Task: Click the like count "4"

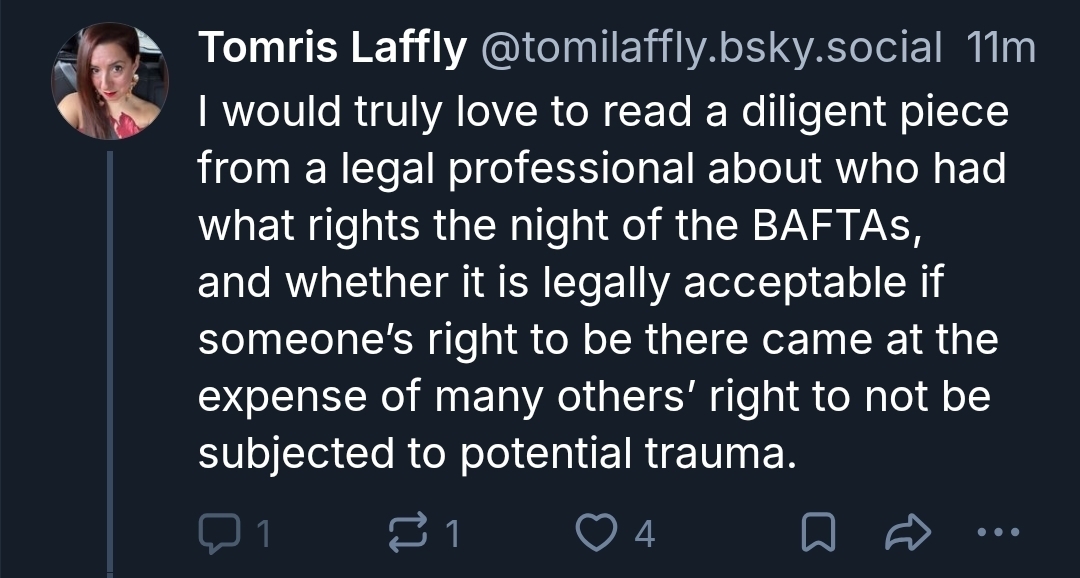Action: point(645,535)
